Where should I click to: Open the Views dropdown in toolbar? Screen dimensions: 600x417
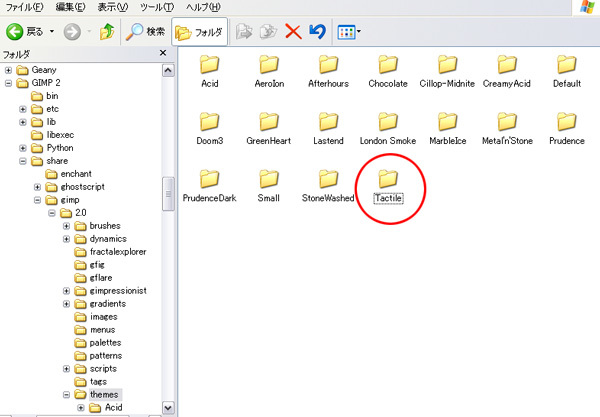click(x=349, y=31)
